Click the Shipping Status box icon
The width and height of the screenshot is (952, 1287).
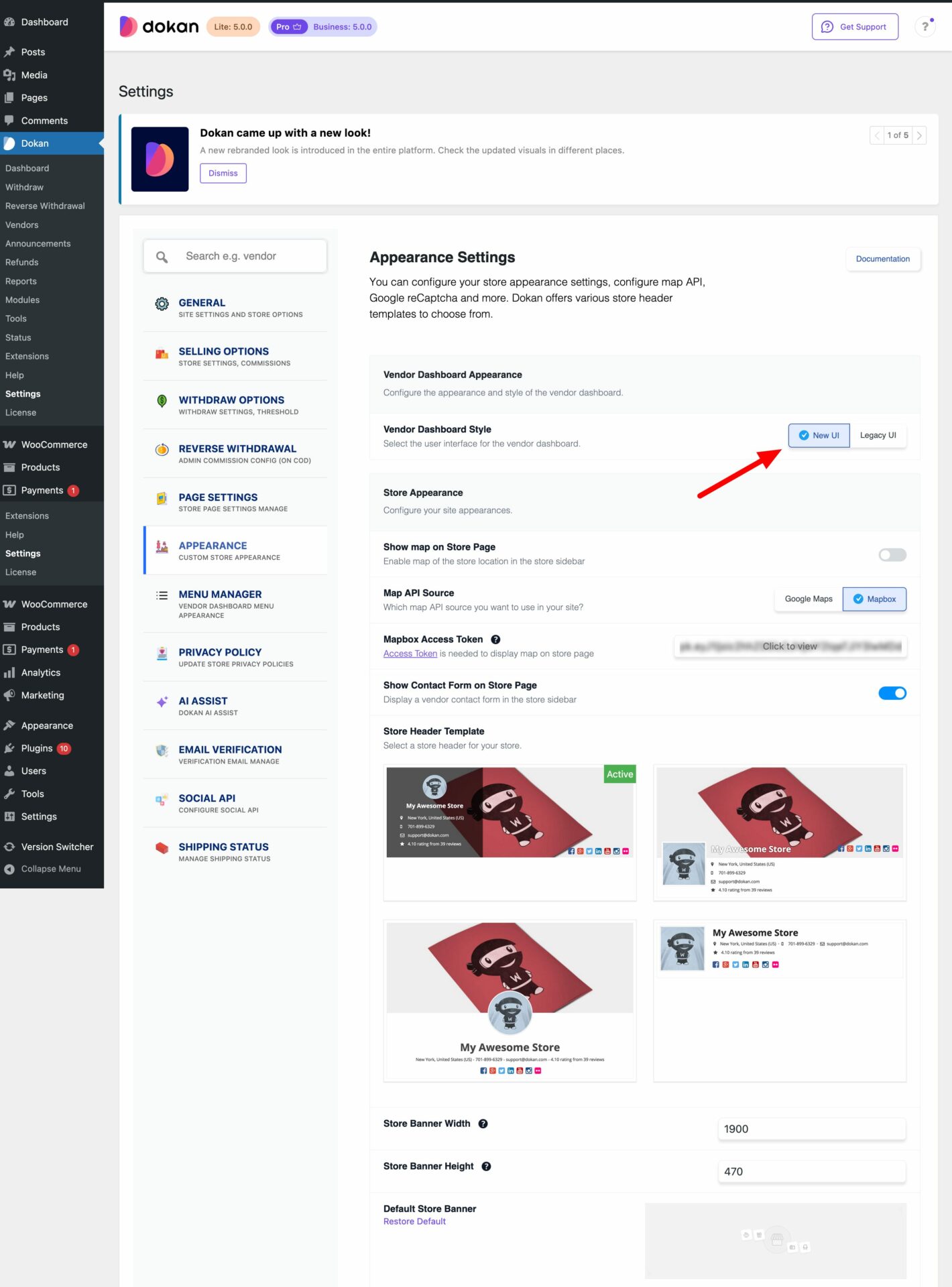tap(162, 848)
